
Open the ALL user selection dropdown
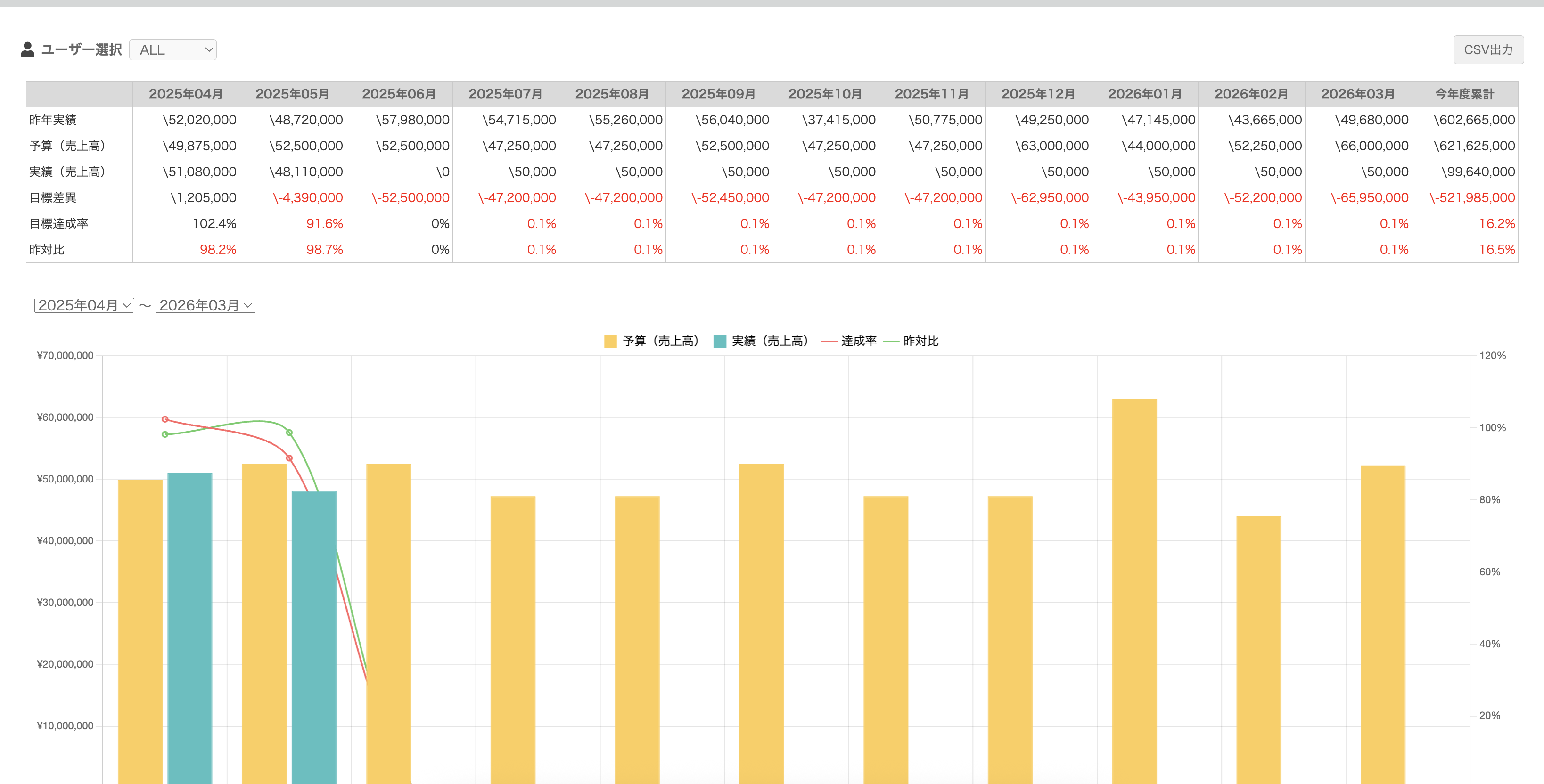click(172, 50)
